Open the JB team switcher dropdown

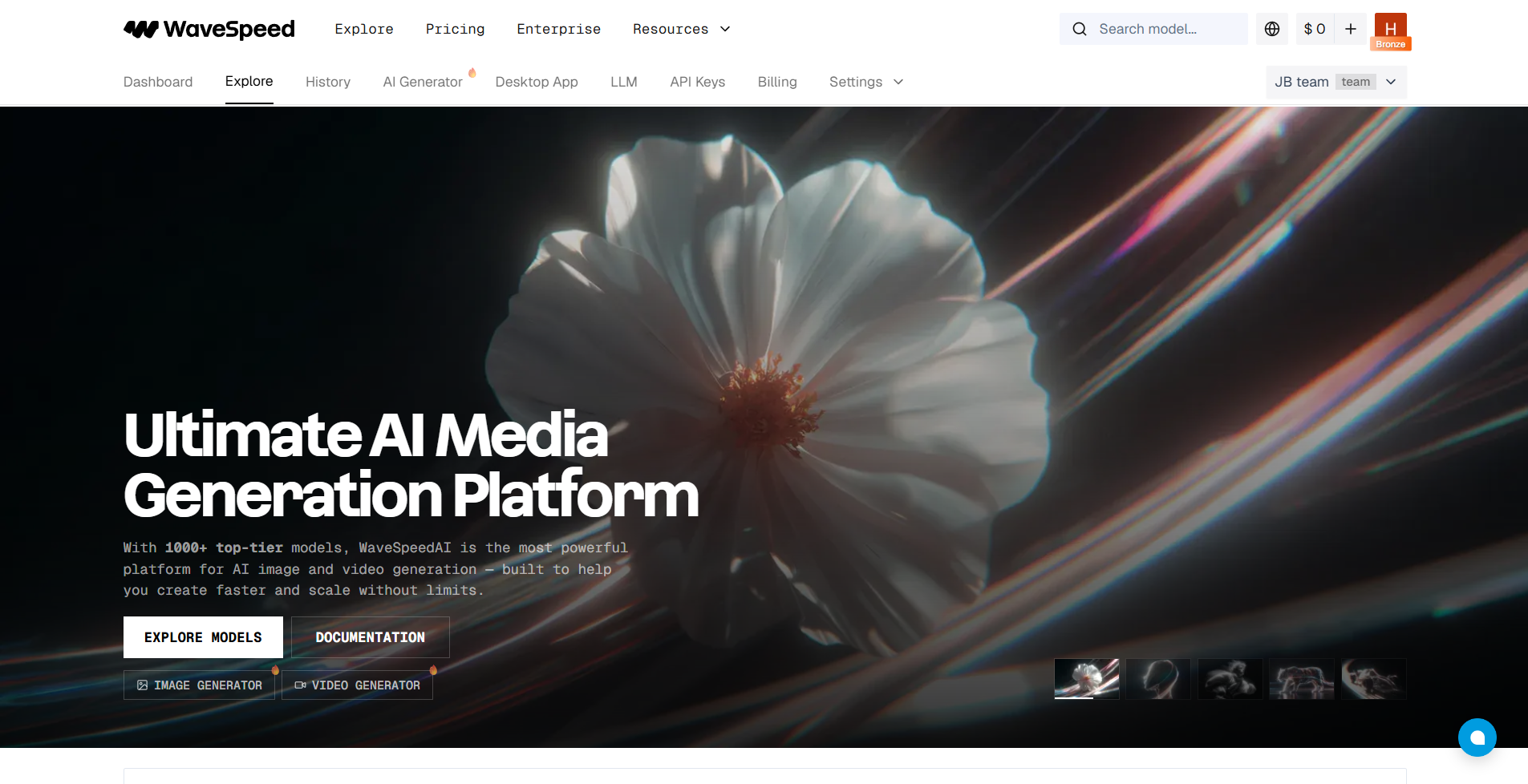pos(1335,82)
